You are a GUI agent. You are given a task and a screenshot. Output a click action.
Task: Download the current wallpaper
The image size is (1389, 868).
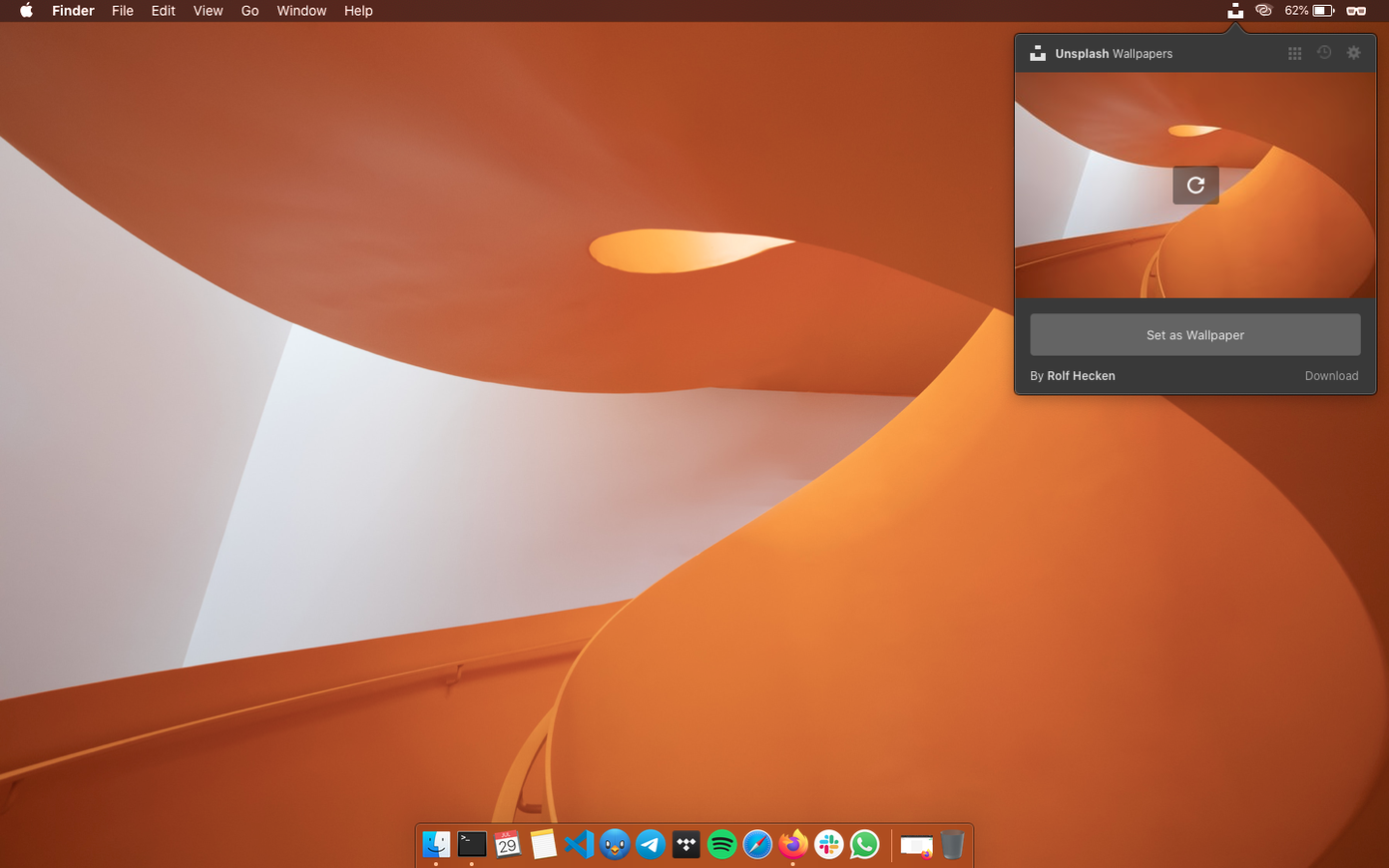1331,376
